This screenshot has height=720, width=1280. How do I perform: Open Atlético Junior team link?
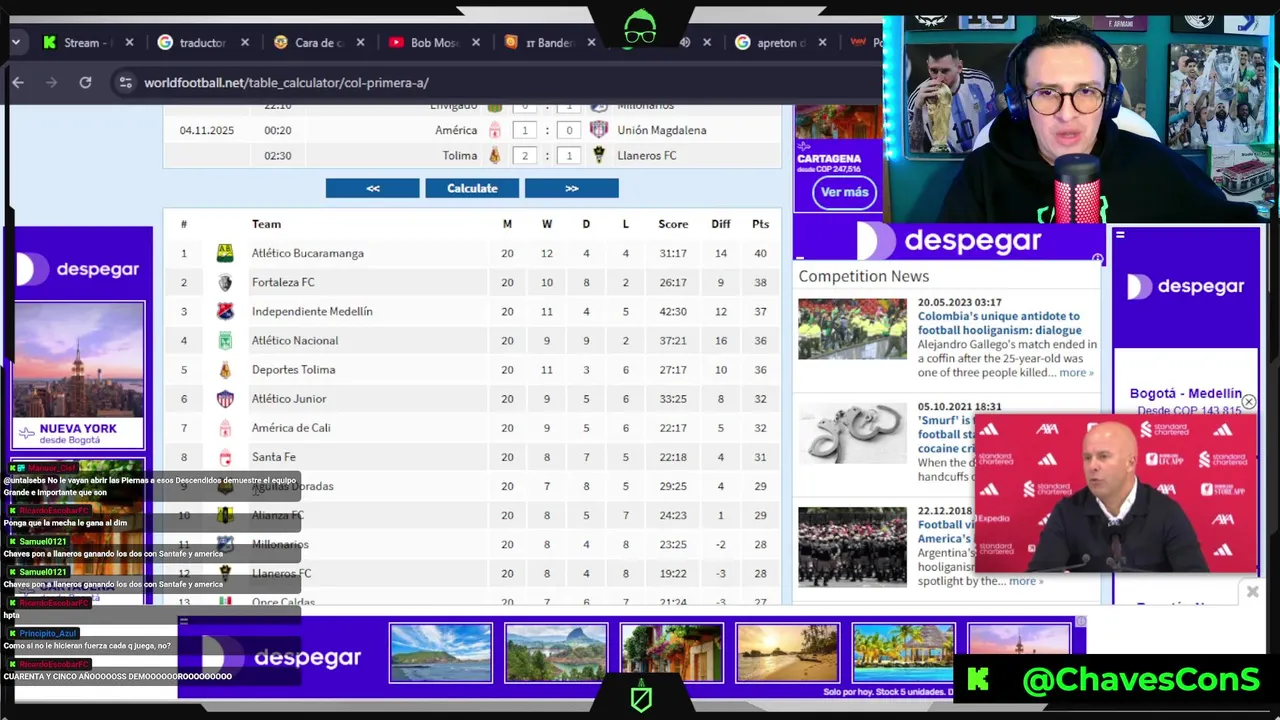click(x=289, y=398)
